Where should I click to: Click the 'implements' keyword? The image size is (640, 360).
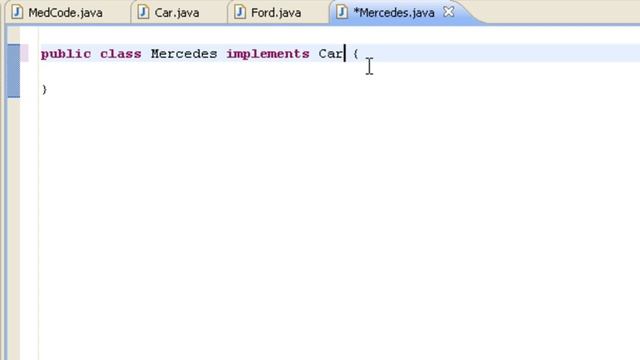coord(268,54)
